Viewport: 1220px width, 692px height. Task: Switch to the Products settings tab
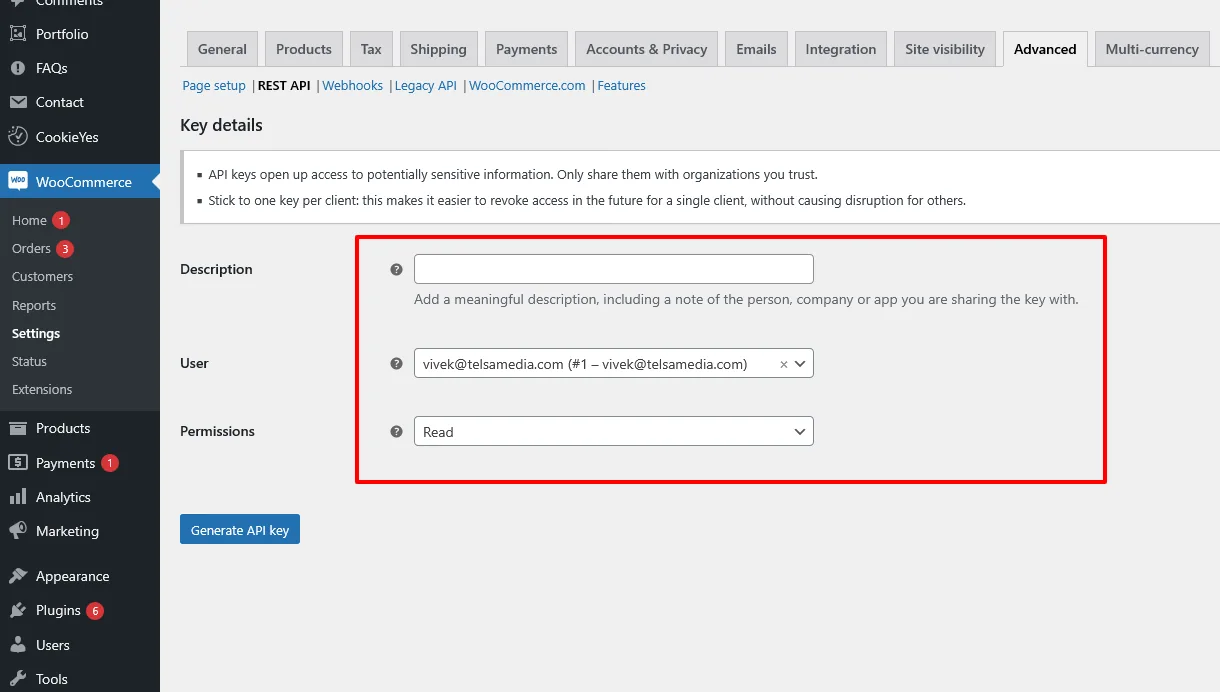click(304, 49)
